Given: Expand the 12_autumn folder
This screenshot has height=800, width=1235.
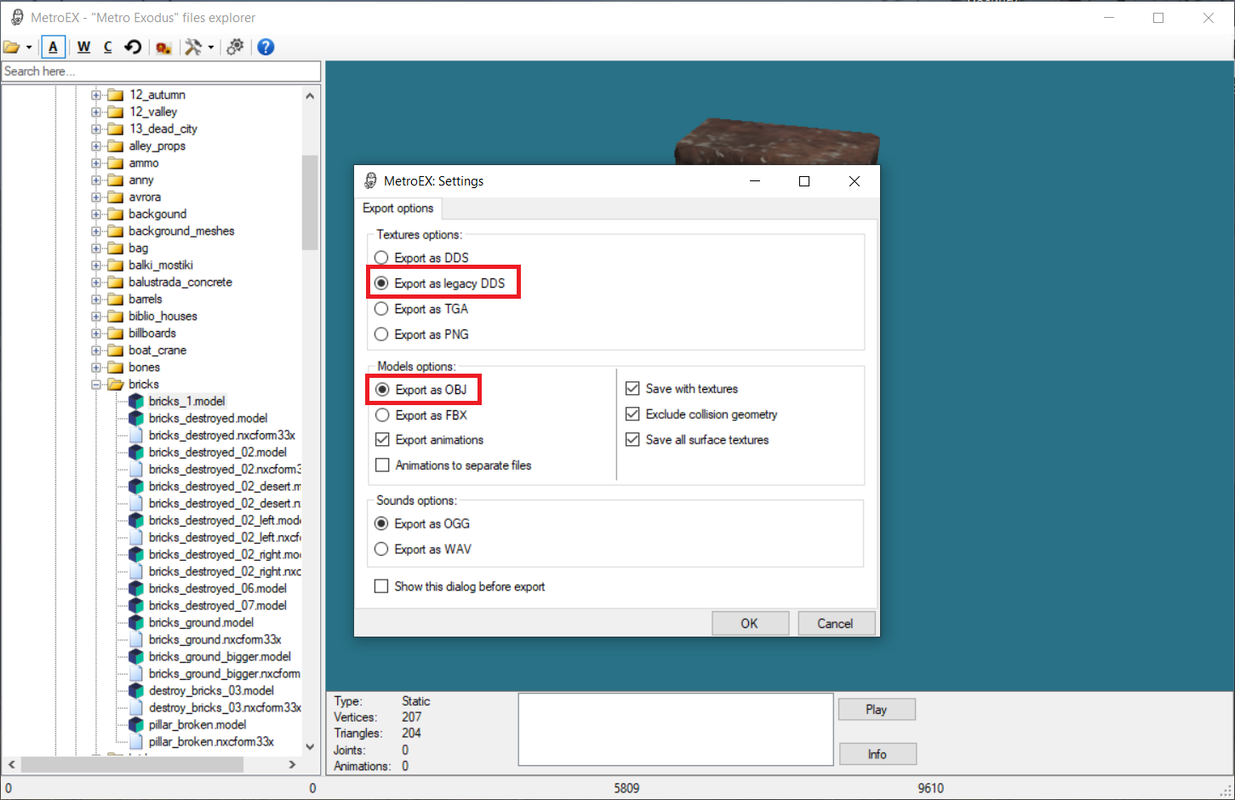Looking at the screenshot, I should [x=97, y=95].
